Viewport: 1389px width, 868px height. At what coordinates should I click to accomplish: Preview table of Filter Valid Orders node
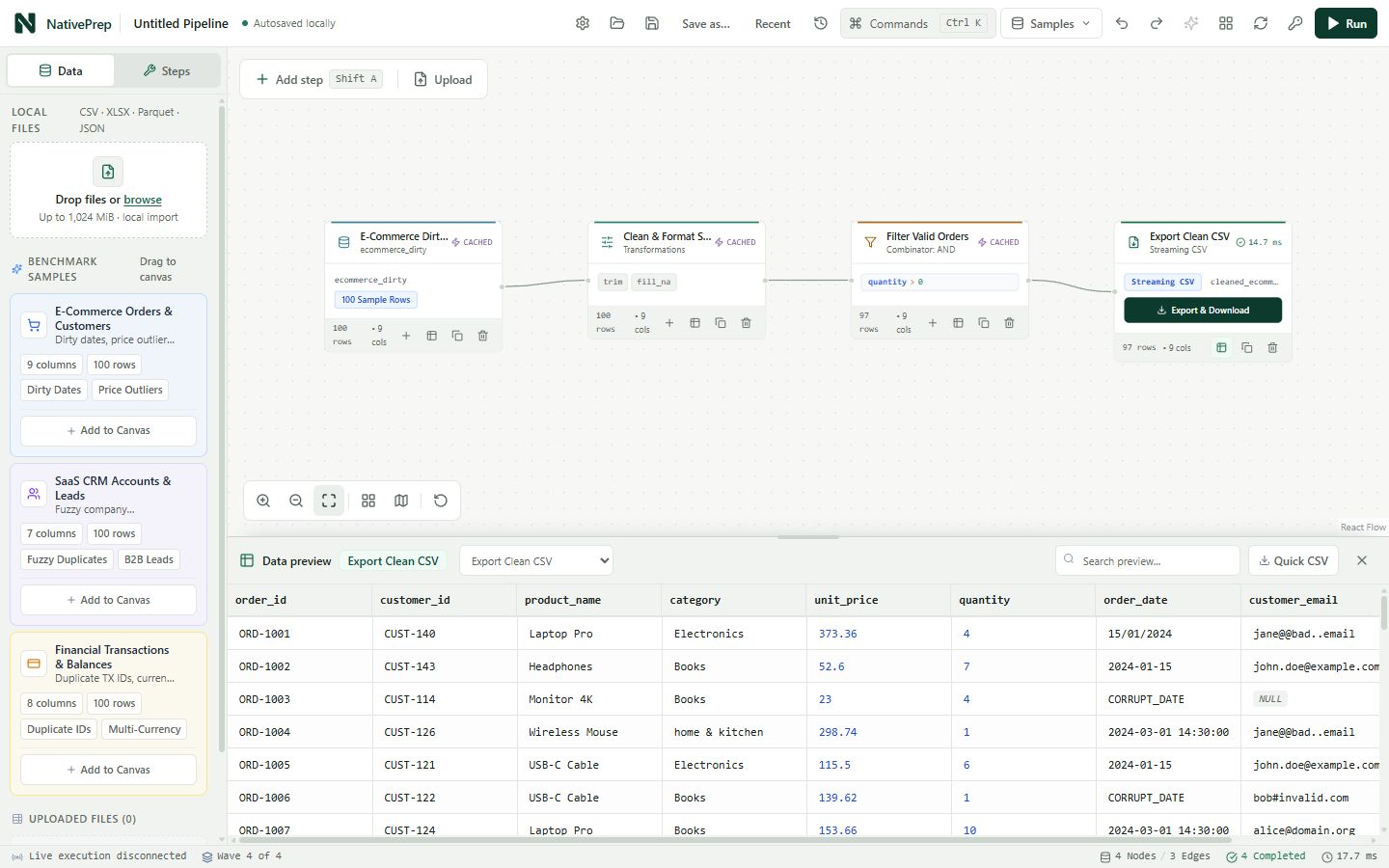[x=958, y=323]
